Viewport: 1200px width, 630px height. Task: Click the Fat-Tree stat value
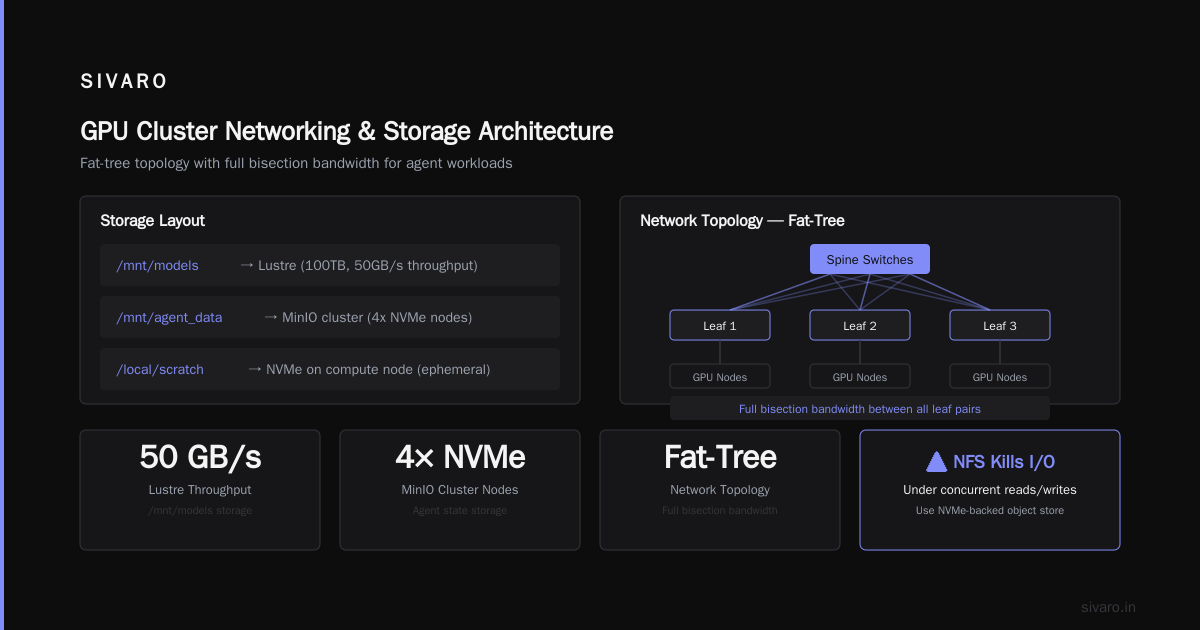tap(720, 457)
